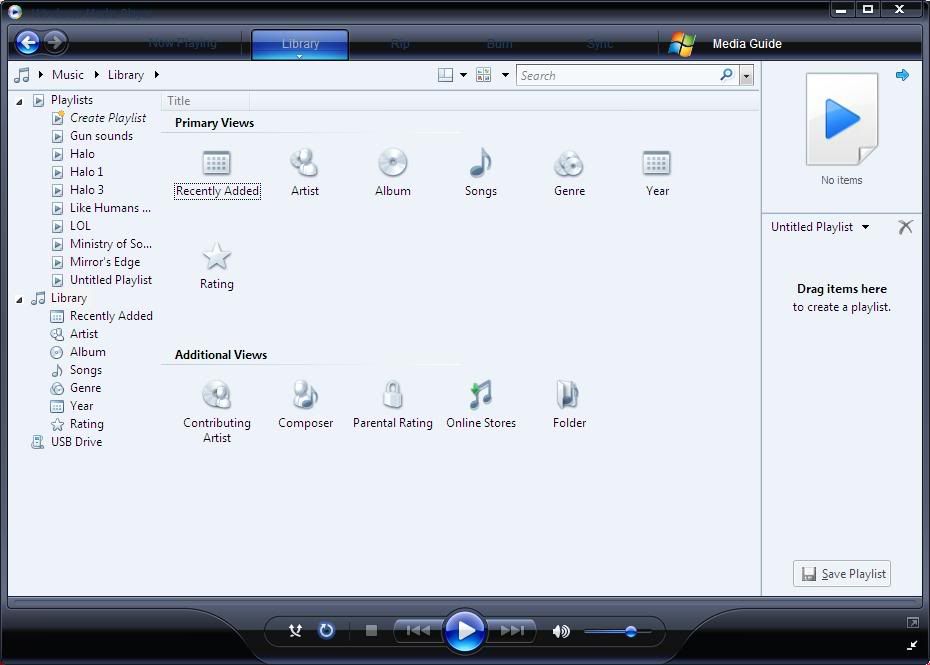Open the search options dropdown
The height and width of the screenshot is (665, 930).
[747, 76]
